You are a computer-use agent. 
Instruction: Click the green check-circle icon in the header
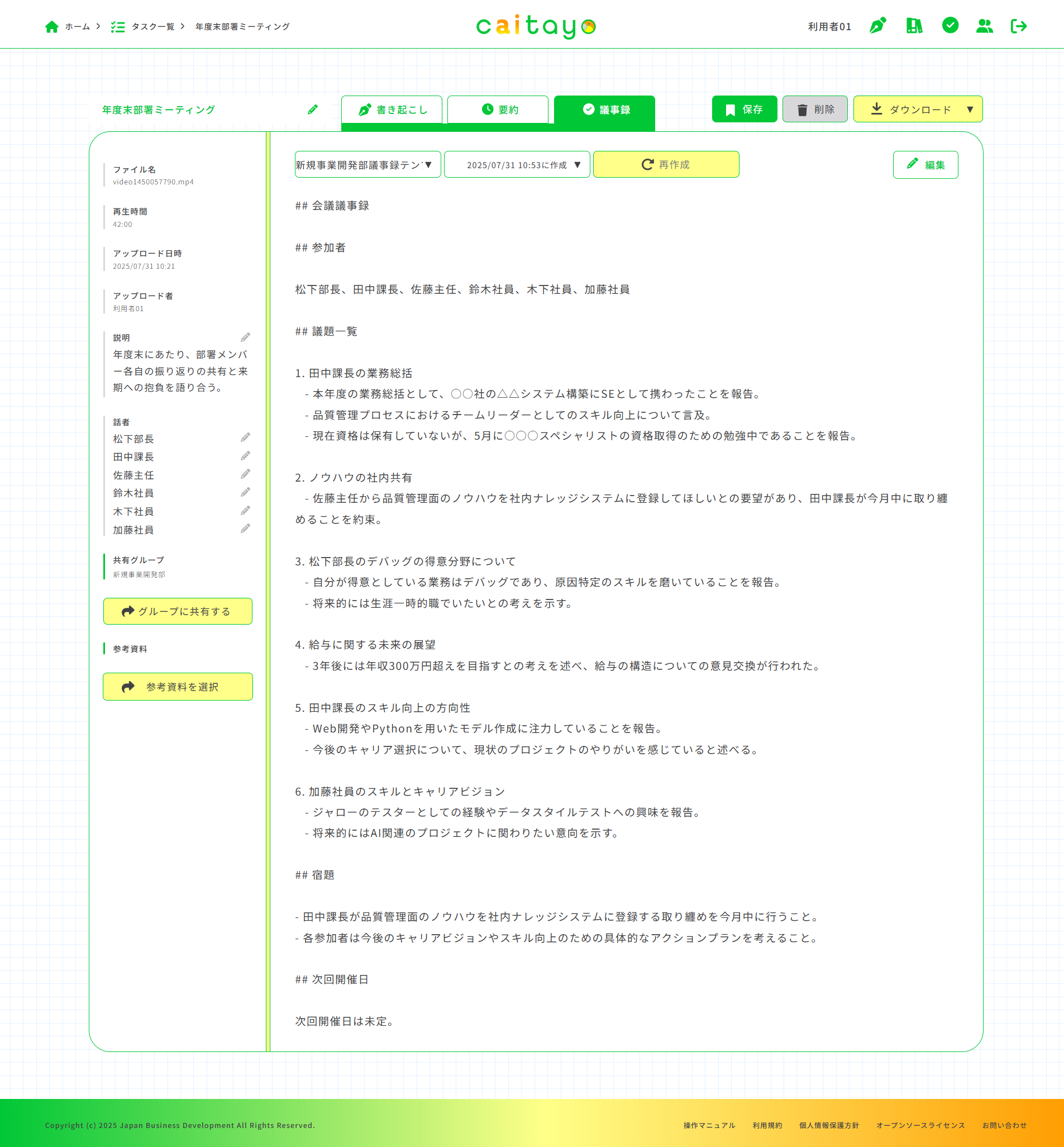point(950,26)
